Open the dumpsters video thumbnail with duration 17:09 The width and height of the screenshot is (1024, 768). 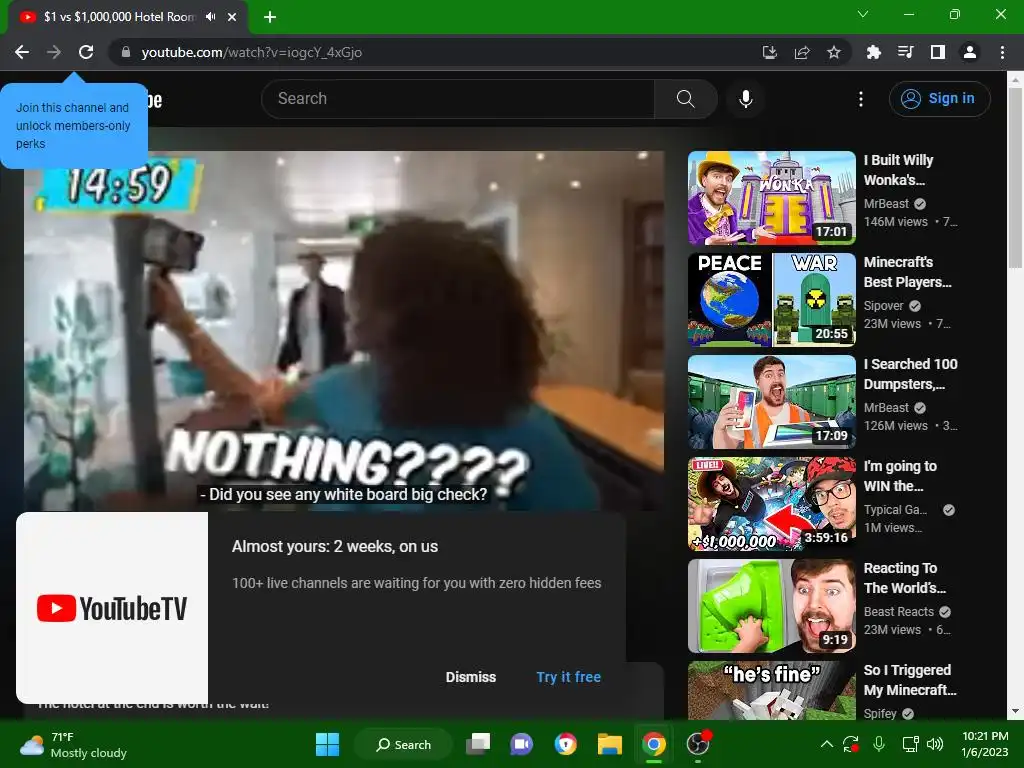(772, 402)
